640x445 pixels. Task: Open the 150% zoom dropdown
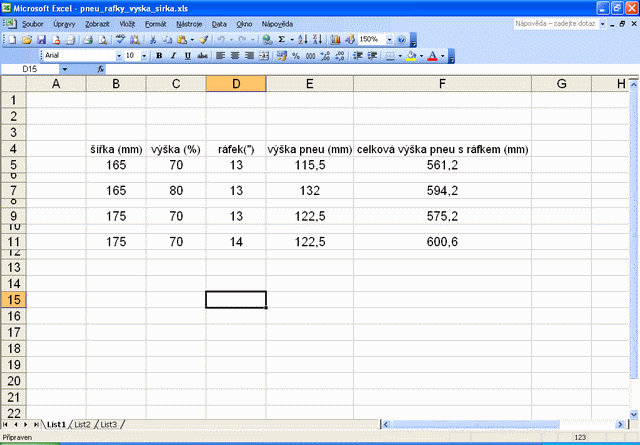(389, 39)
